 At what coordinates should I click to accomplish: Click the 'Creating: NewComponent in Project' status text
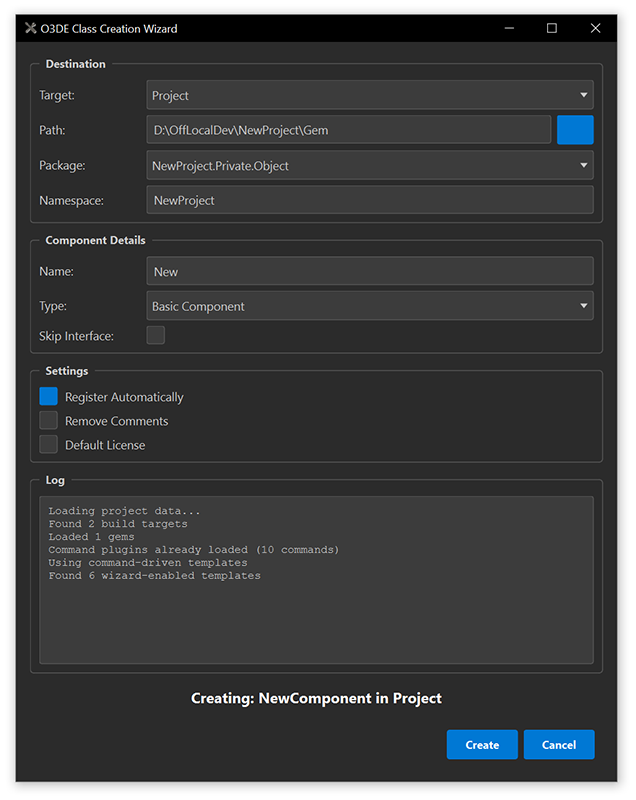[x=316, y=698]
